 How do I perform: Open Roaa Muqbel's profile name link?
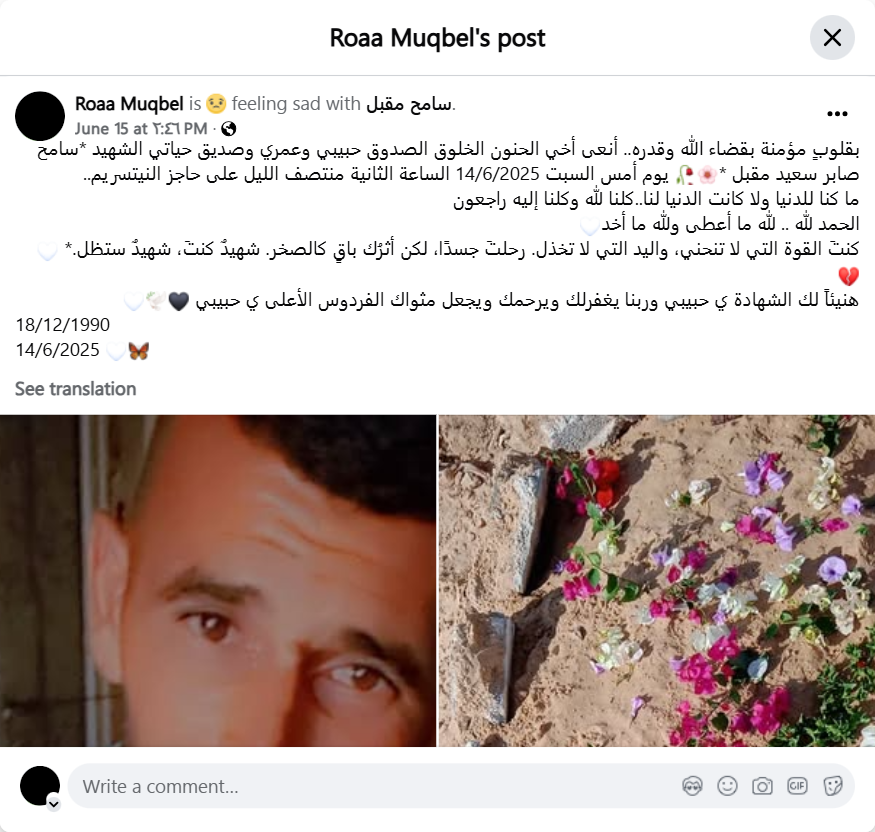pyautogui.click(x=129, y=104)
